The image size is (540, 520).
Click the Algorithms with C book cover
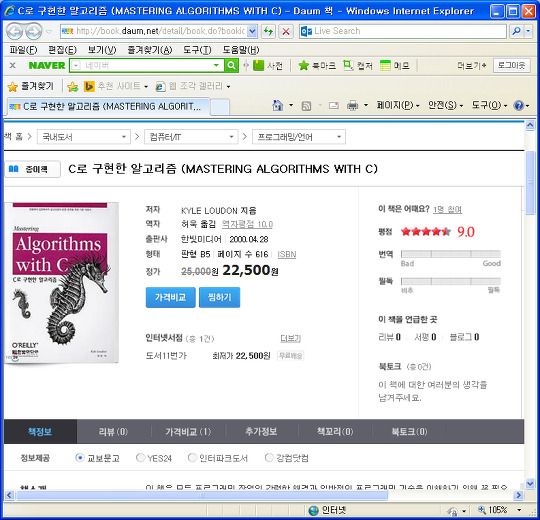coord(61,283)
